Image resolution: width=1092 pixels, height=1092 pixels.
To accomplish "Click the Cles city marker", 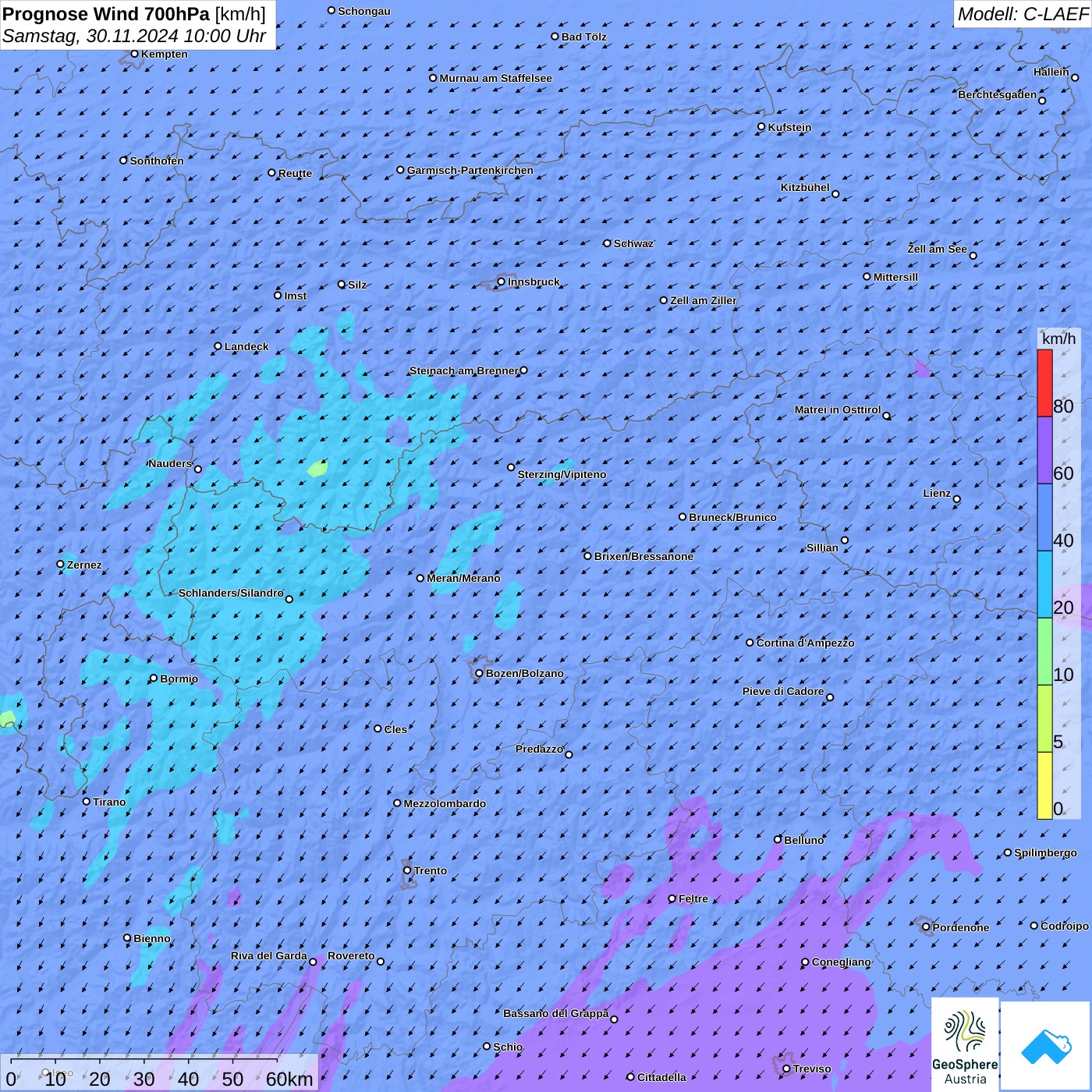I will tap(378, 729).
